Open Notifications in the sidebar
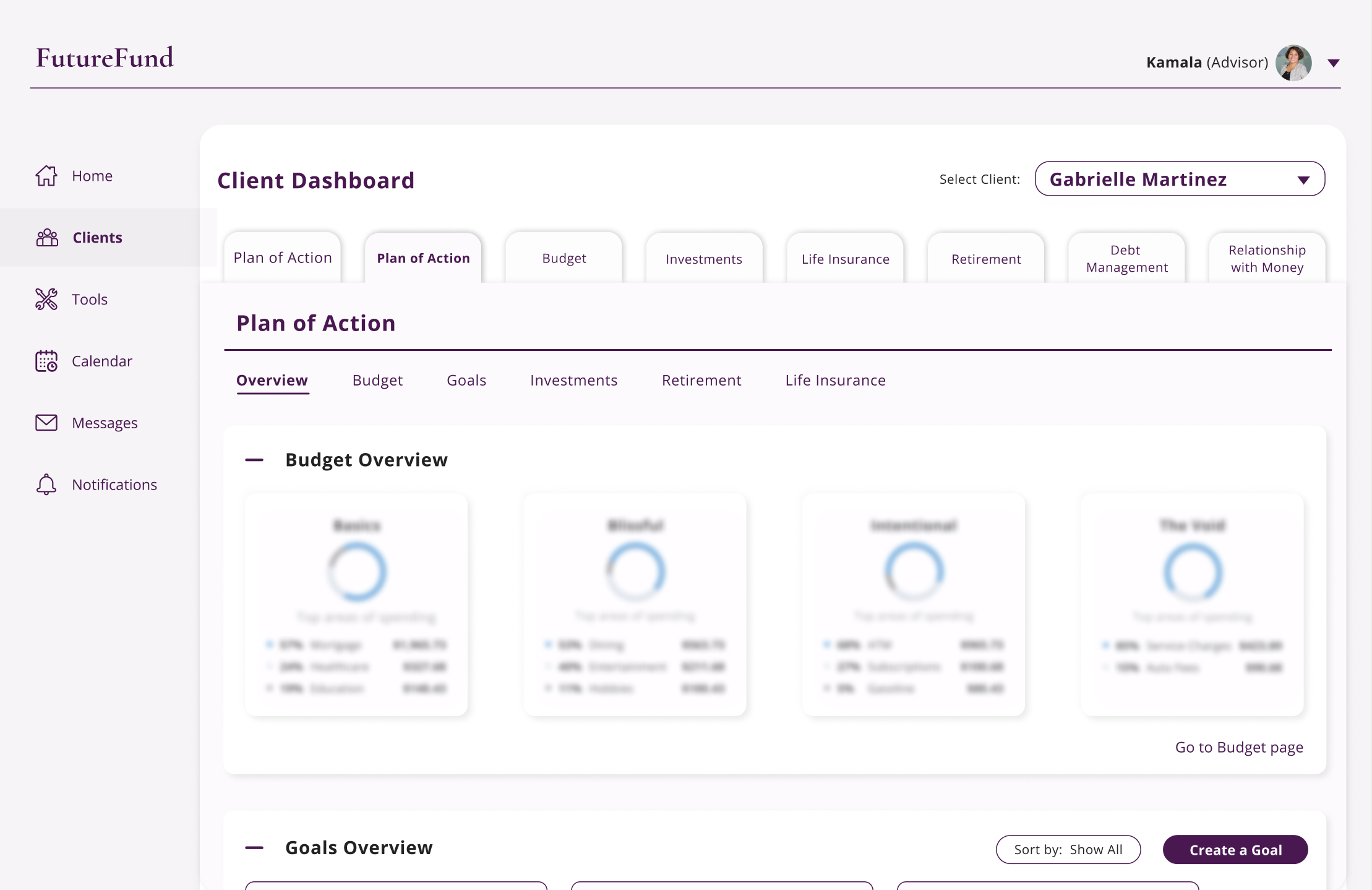1372x890 pixels. tap(114, 485)
